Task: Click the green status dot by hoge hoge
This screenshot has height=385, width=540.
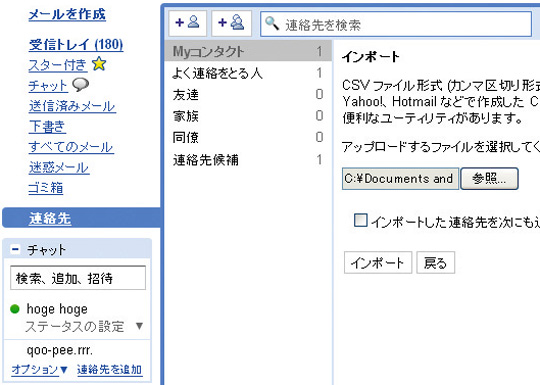Action: pos(15,309)
